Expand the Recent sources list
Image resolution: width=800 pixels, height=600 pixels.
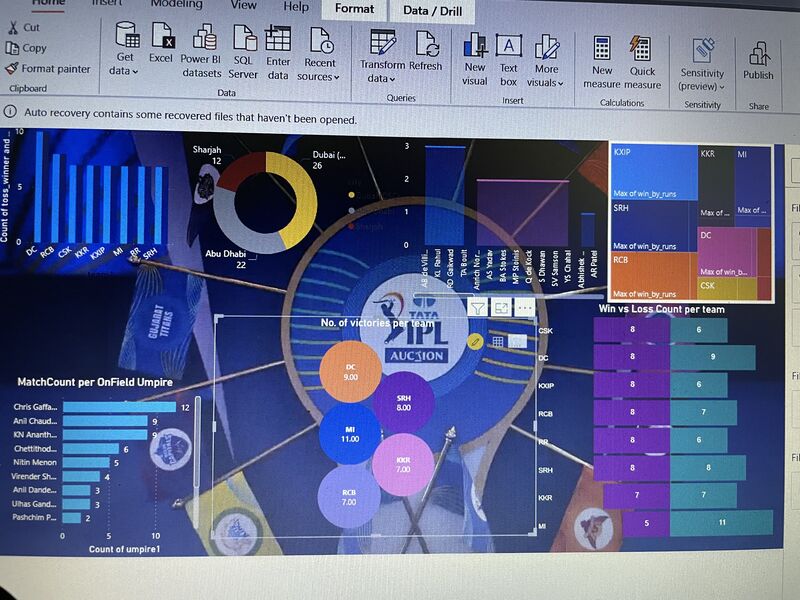click(319, 54)
